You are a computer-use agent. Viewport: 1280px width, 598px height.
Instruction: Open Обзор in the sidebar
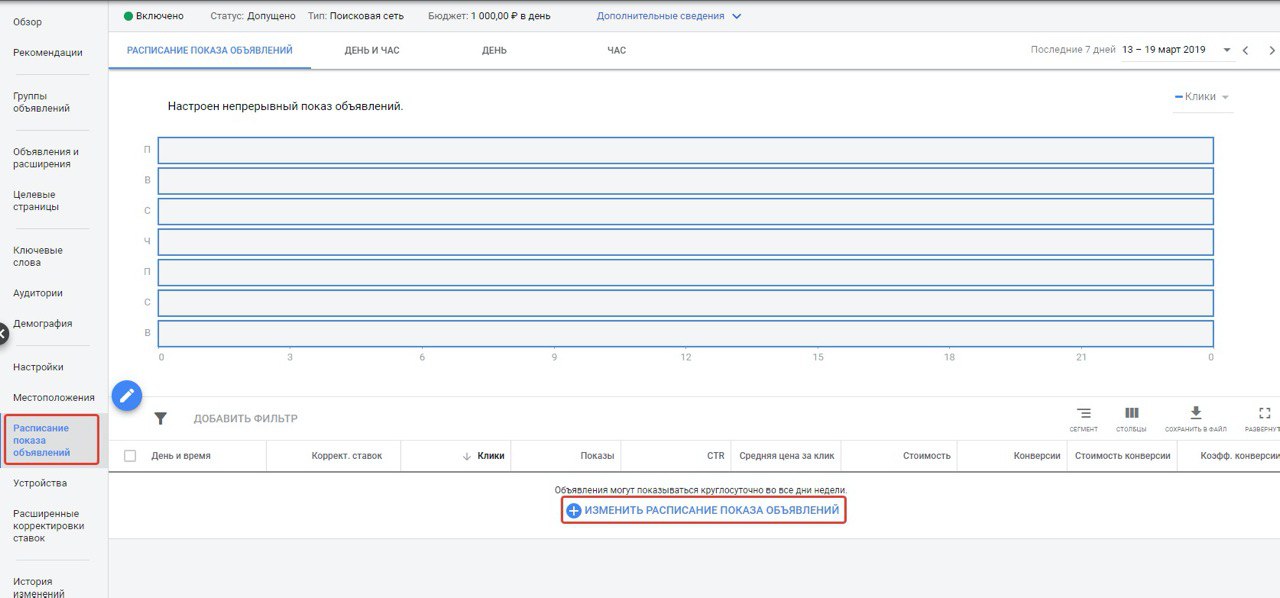pos(28,22)
